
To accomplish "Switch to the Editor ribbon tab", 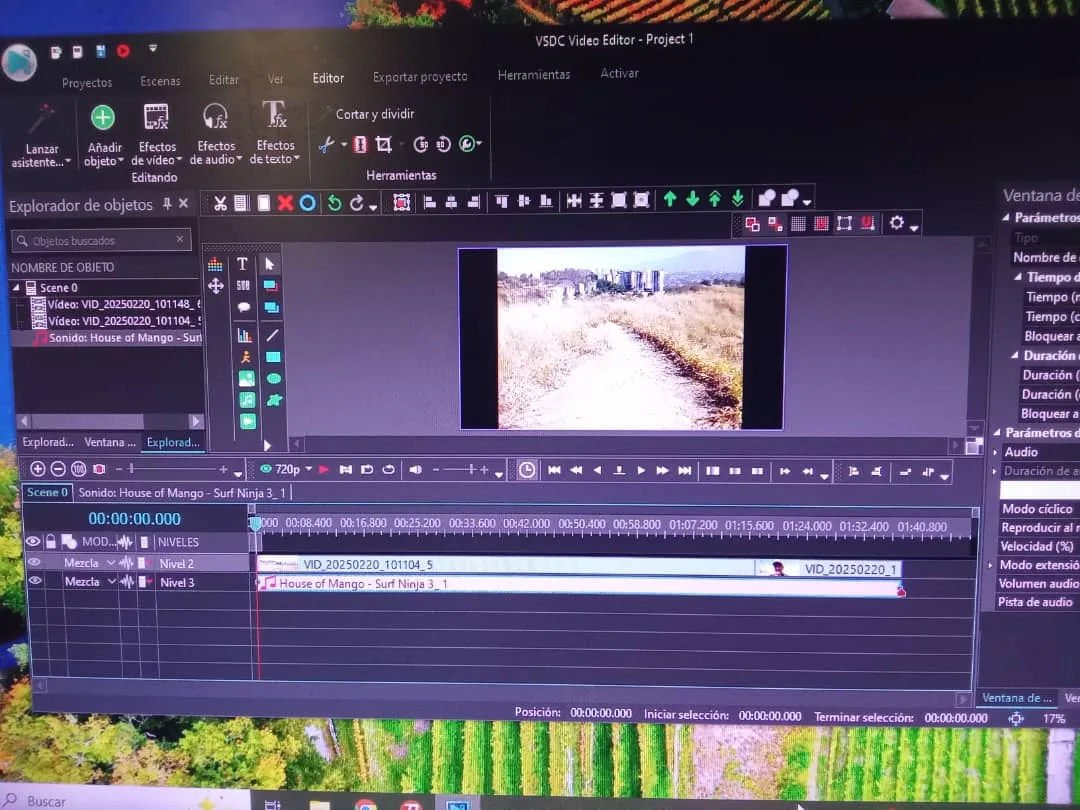I will (x=328, y=78).
